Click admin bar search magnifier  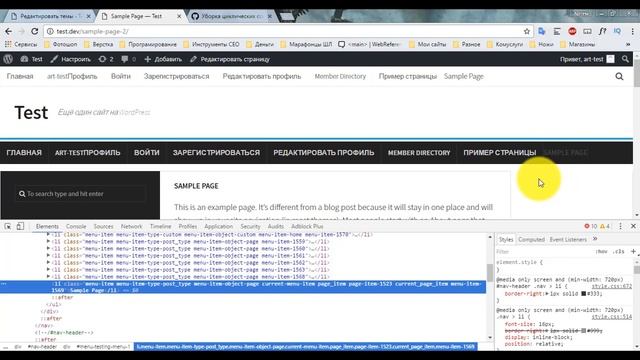(x=625, y=59)
